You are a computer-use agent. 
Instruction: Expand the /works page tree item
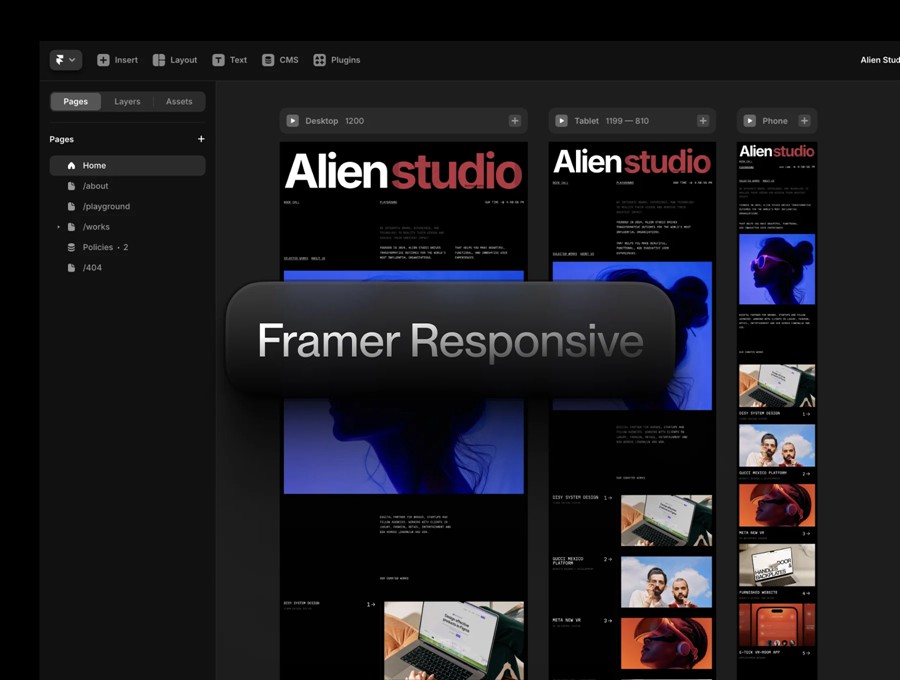click(58, 227)
